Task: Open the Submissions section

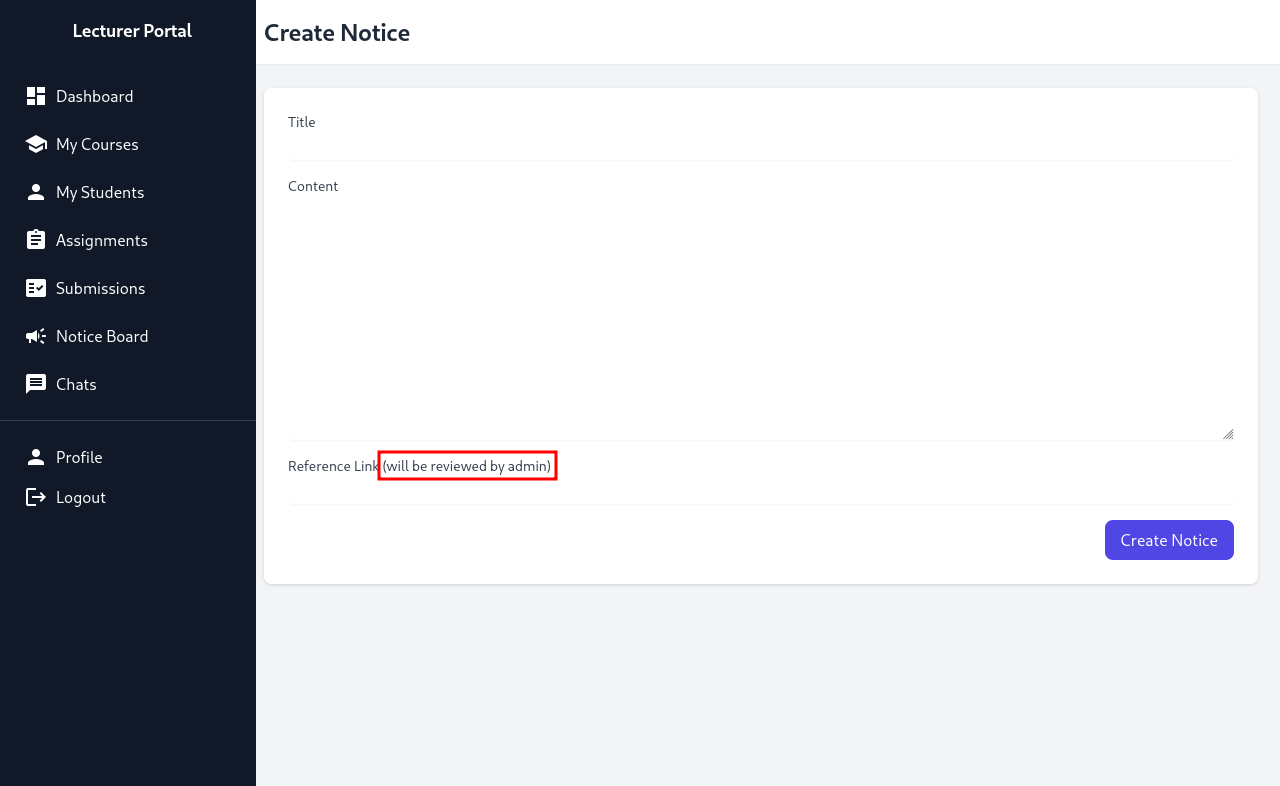Action: (101, 287)
